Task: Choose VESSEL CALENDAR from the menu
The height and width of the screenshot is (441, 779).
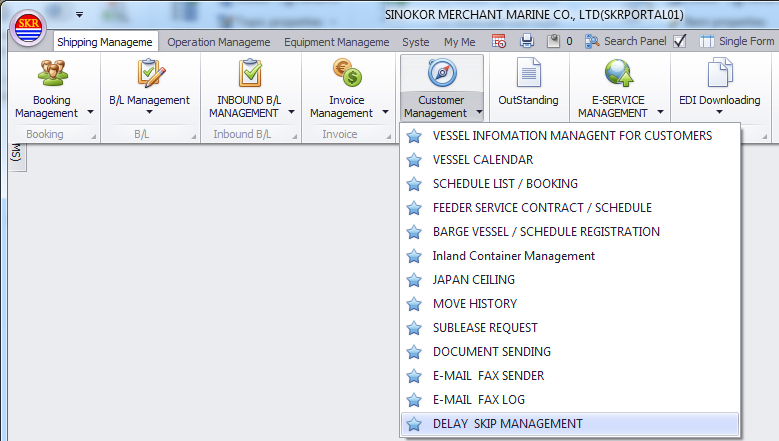Action: coord(482,160)
